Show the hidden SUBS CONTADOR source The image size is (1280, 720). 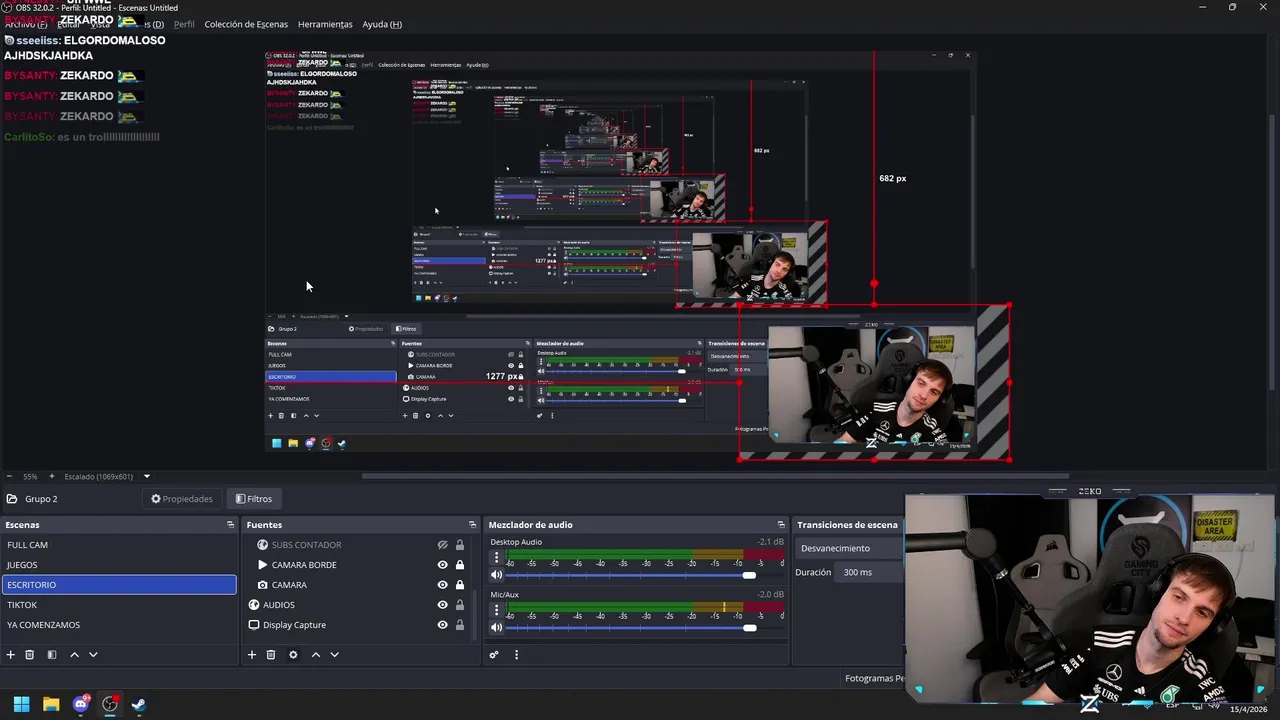442,545
